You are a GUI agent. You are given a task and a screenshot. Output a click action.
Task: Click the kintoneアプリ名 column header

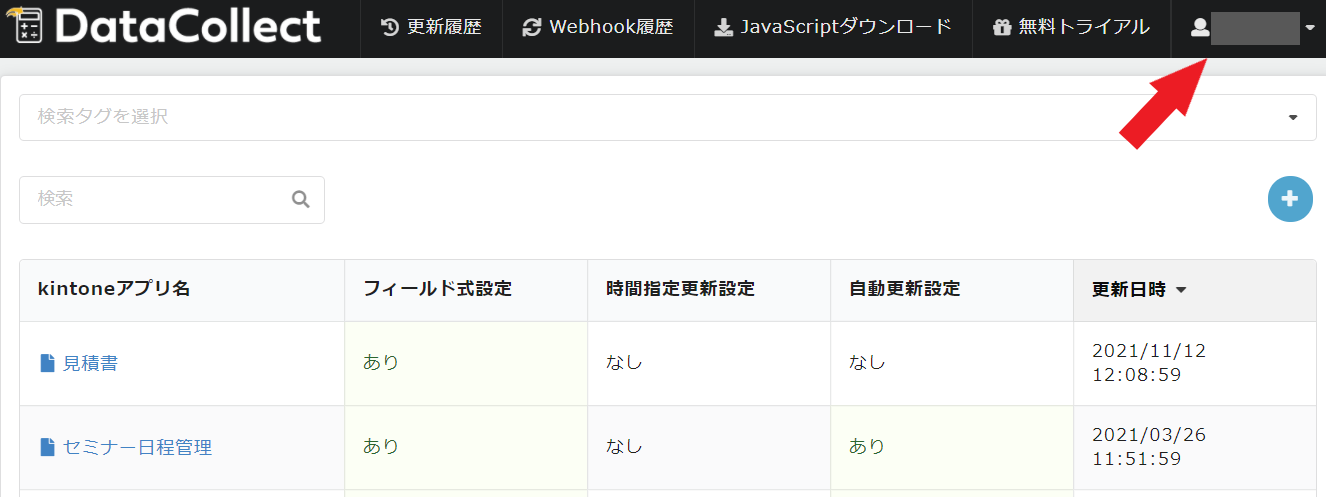pyautogui.click(x=114, y=290)
